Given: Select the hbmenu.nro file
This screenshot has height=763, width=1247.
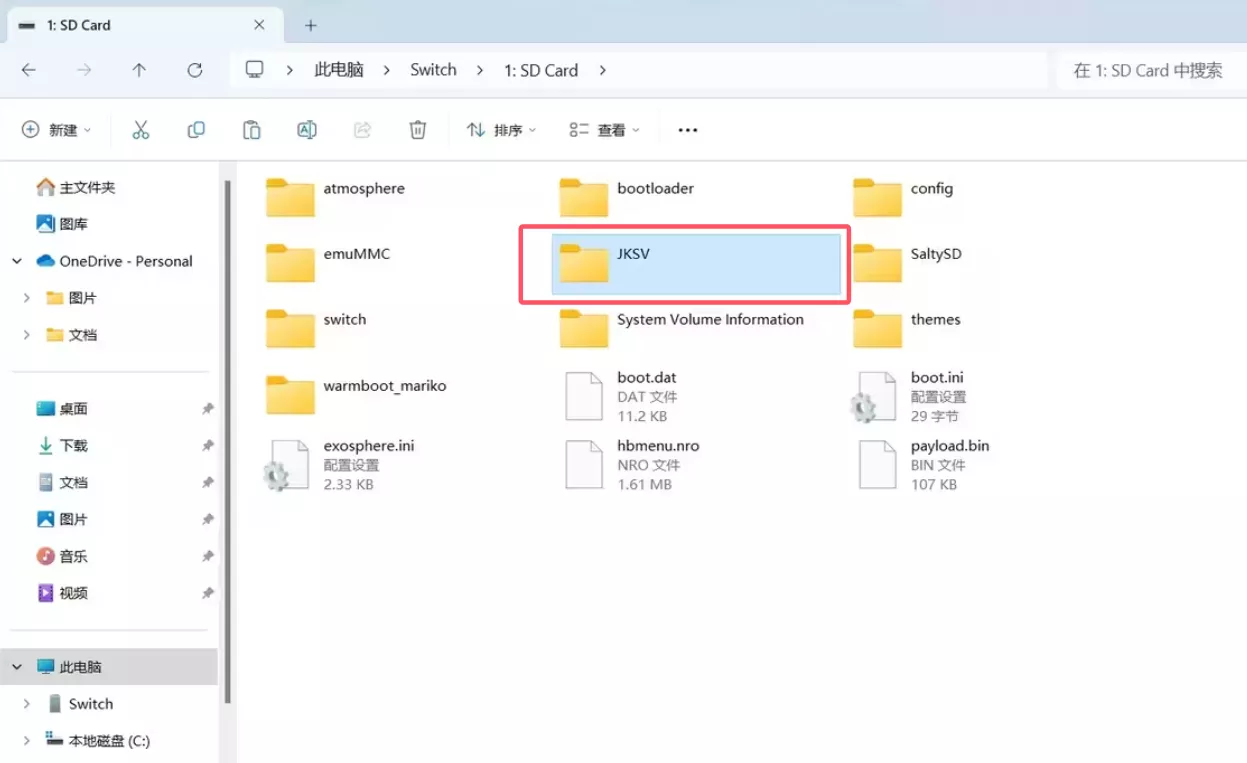Looking at the screenshot, I should 657,446.
